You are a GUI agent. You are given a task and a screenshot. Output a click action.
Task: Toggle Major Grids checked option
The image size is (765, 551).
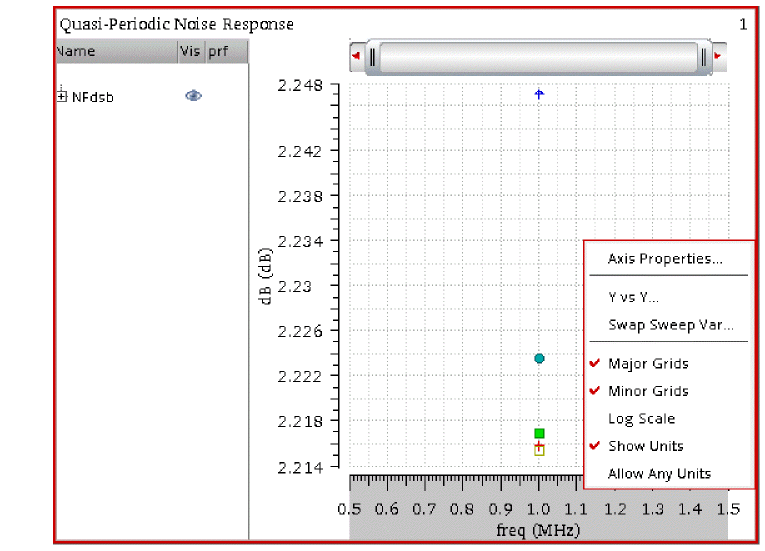tap(648, 364)
